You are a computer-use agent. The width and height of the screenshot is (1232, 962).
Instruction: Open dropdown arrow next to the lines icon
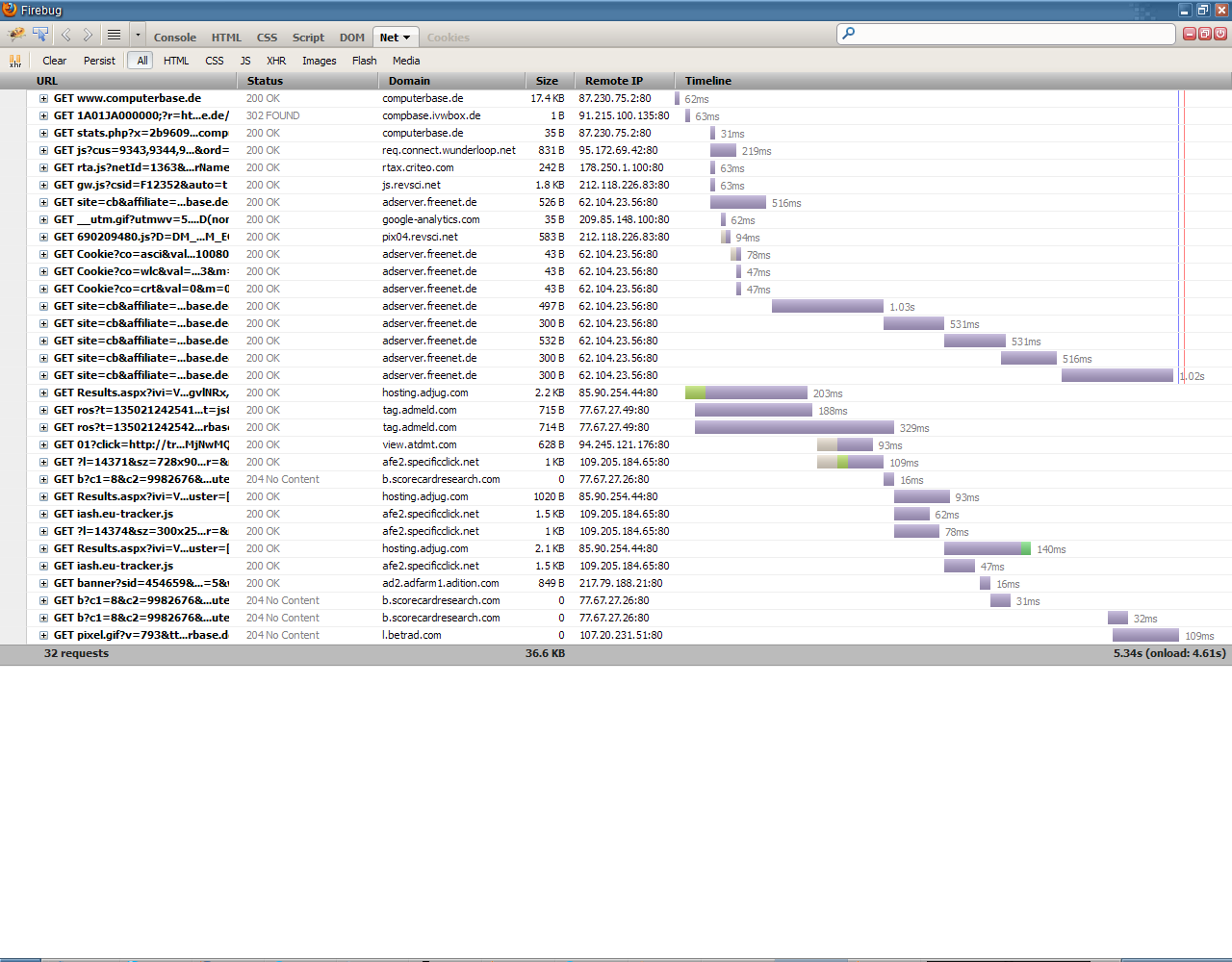(138, 35)
